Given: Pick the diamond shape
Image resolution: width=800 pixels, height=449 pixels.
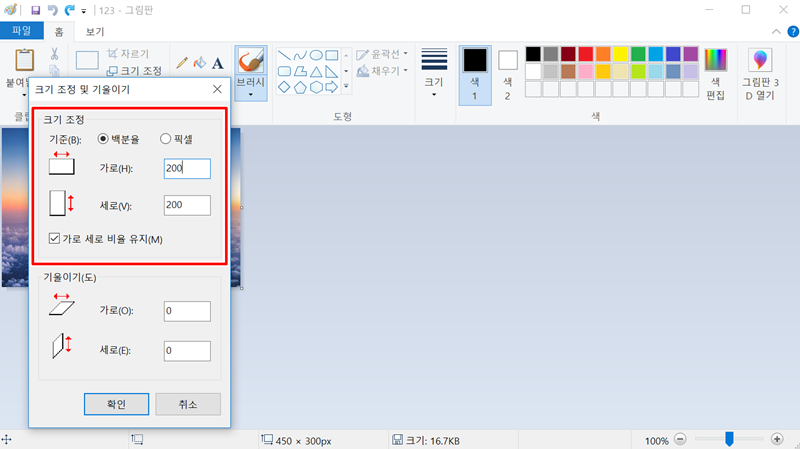Looking at the screenshot, I should pyautogui.click(x=284, y=87).
